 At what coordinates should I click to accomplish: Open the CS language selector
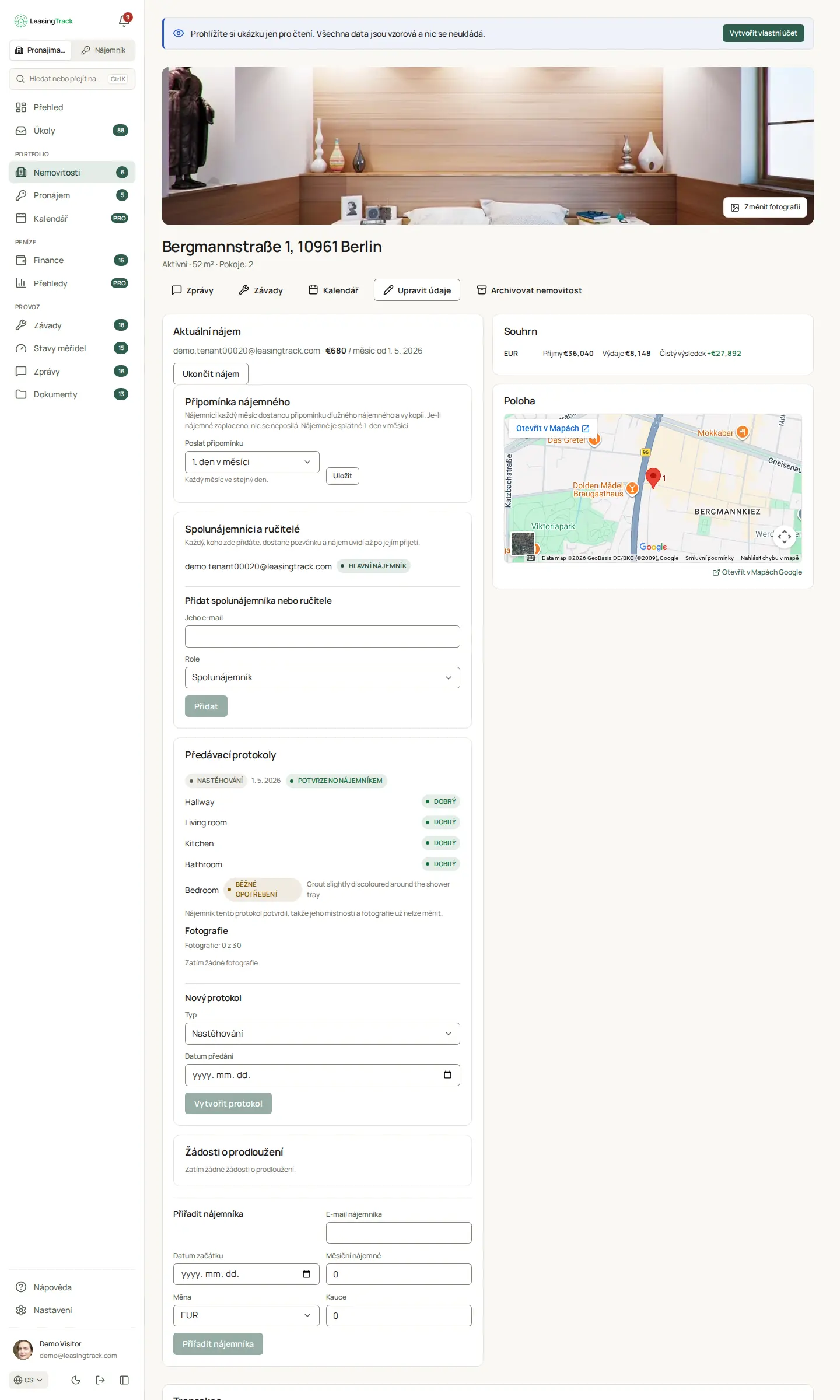29,1380
